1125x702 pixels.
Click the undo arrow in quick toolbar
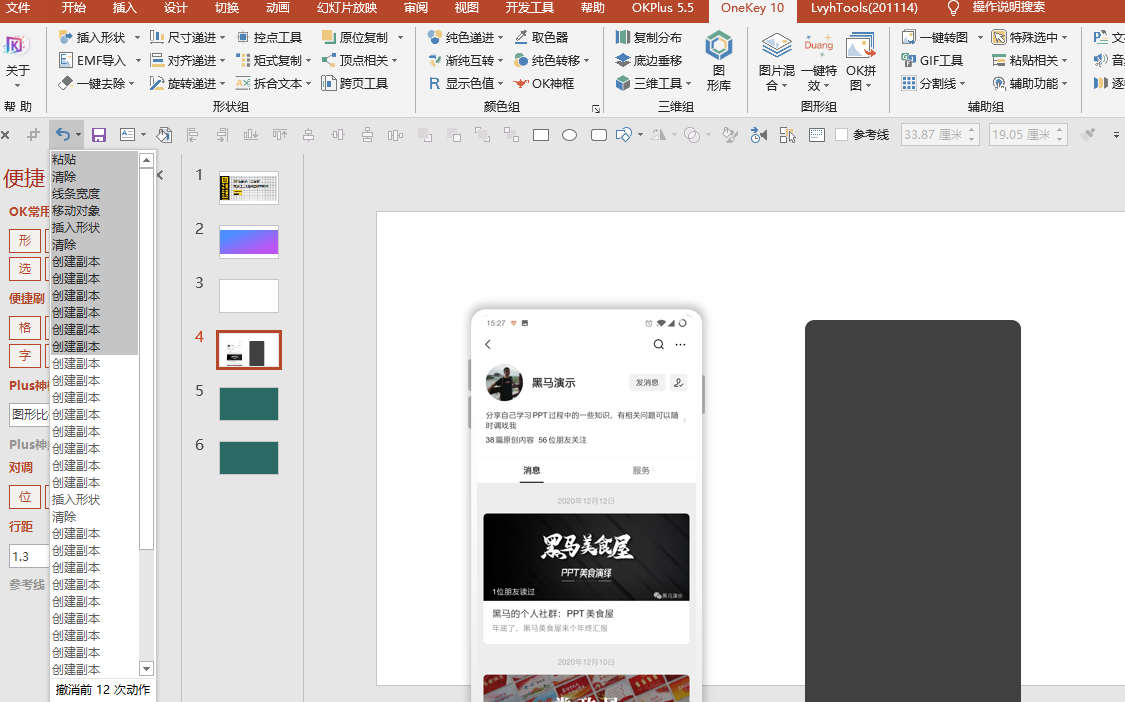62,135
